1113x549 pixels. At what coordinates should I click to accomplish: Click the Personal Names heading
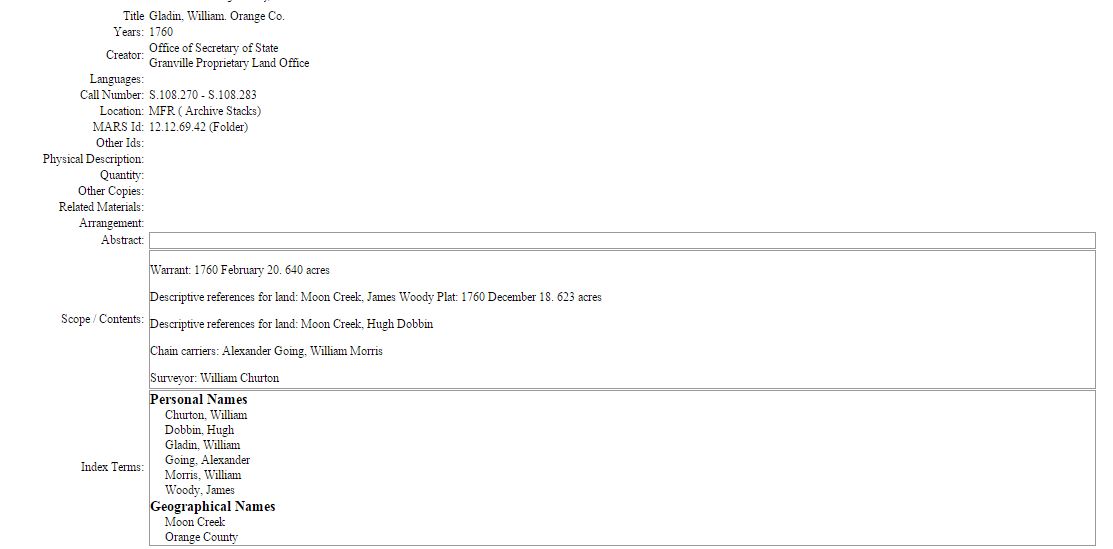198,400
